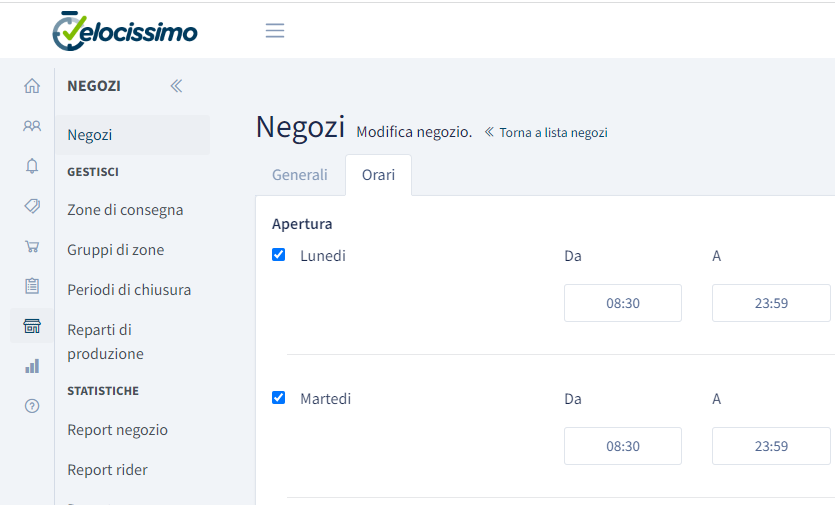Viewport: 835px width, 505px height.
Task: Click Lunedi A time field 23:59
Action: click(x=771, y=303)
